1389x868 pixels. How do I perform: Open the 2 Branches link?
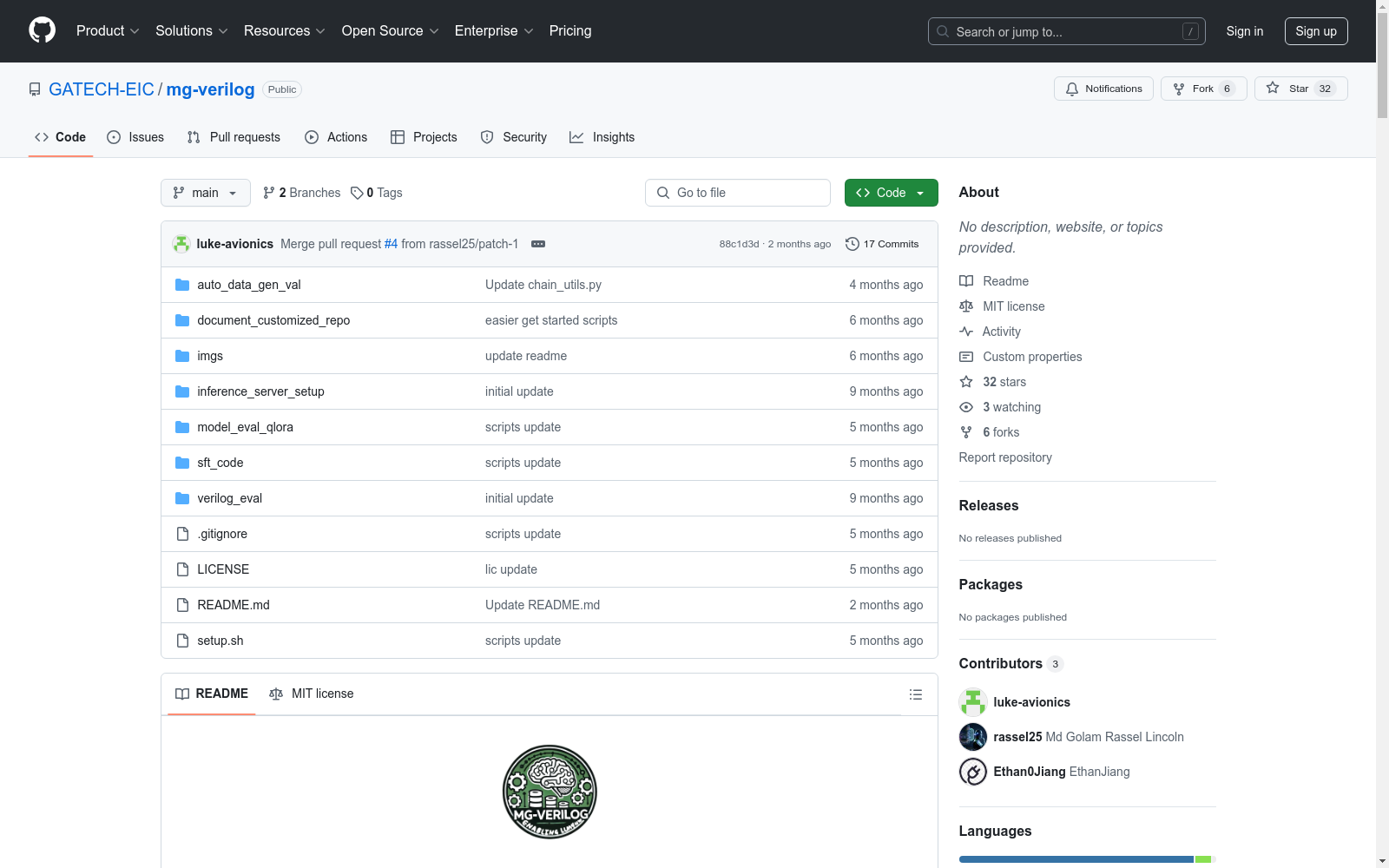click(302, 193)
